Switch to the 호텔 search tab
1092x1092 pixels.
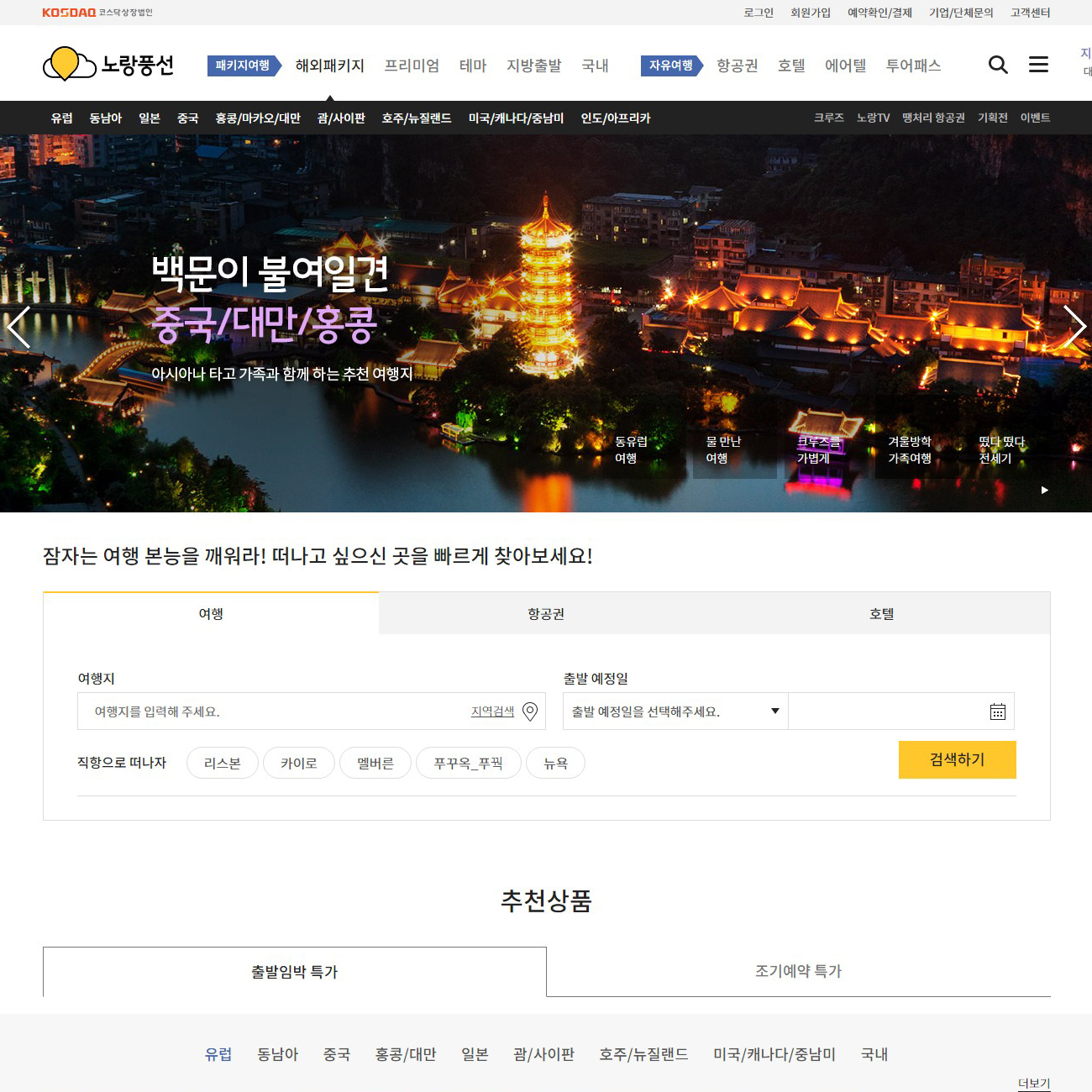pos(882,614)
